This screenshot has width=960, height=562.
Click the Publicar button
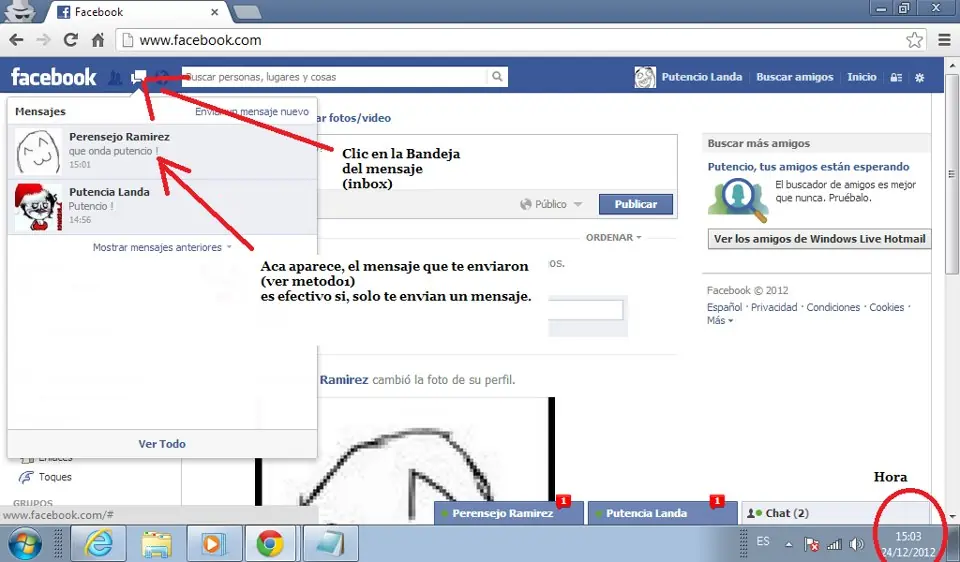pos(636,204)
